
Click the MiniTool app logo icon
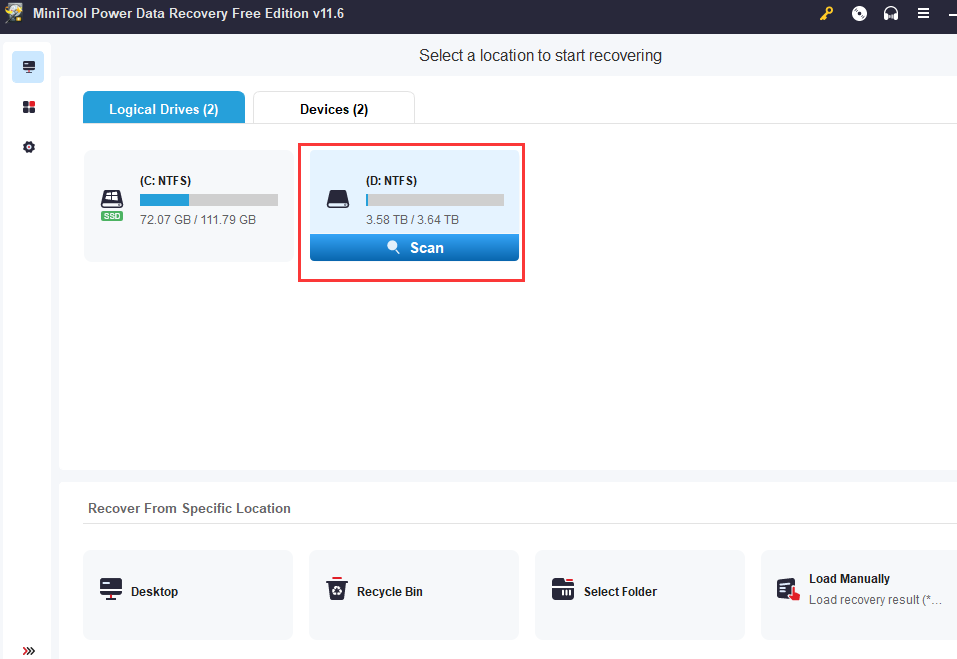pos(13,13)
